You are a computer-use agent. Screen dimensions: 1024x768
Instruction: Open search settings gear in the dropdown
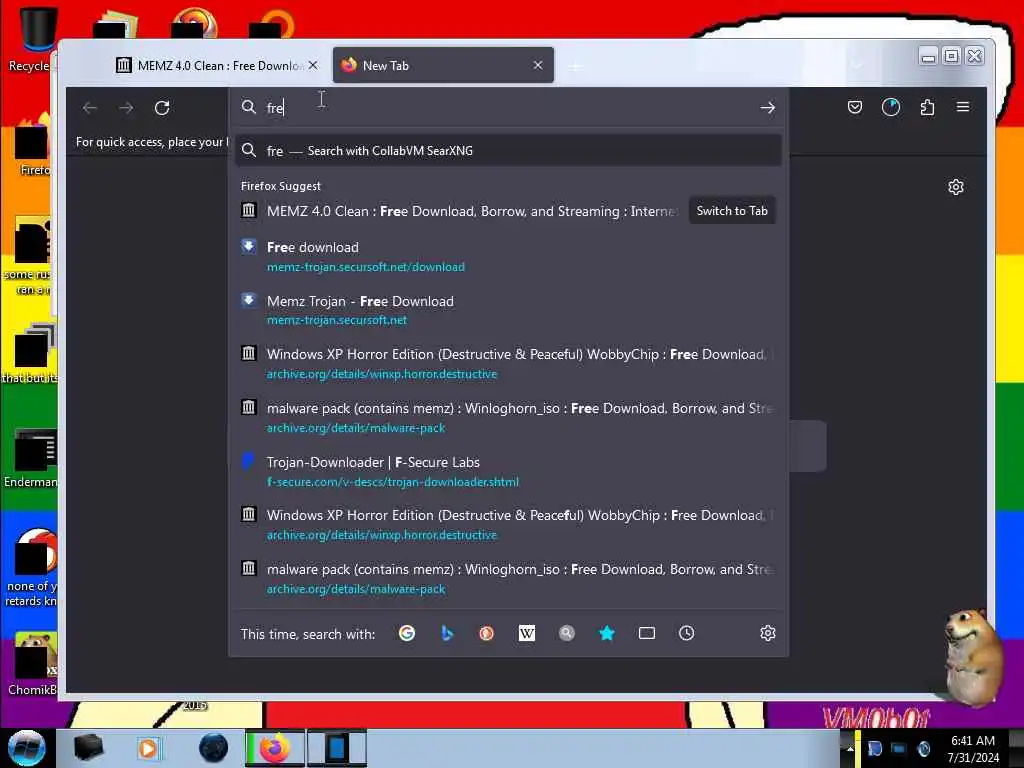coord(767,633)
